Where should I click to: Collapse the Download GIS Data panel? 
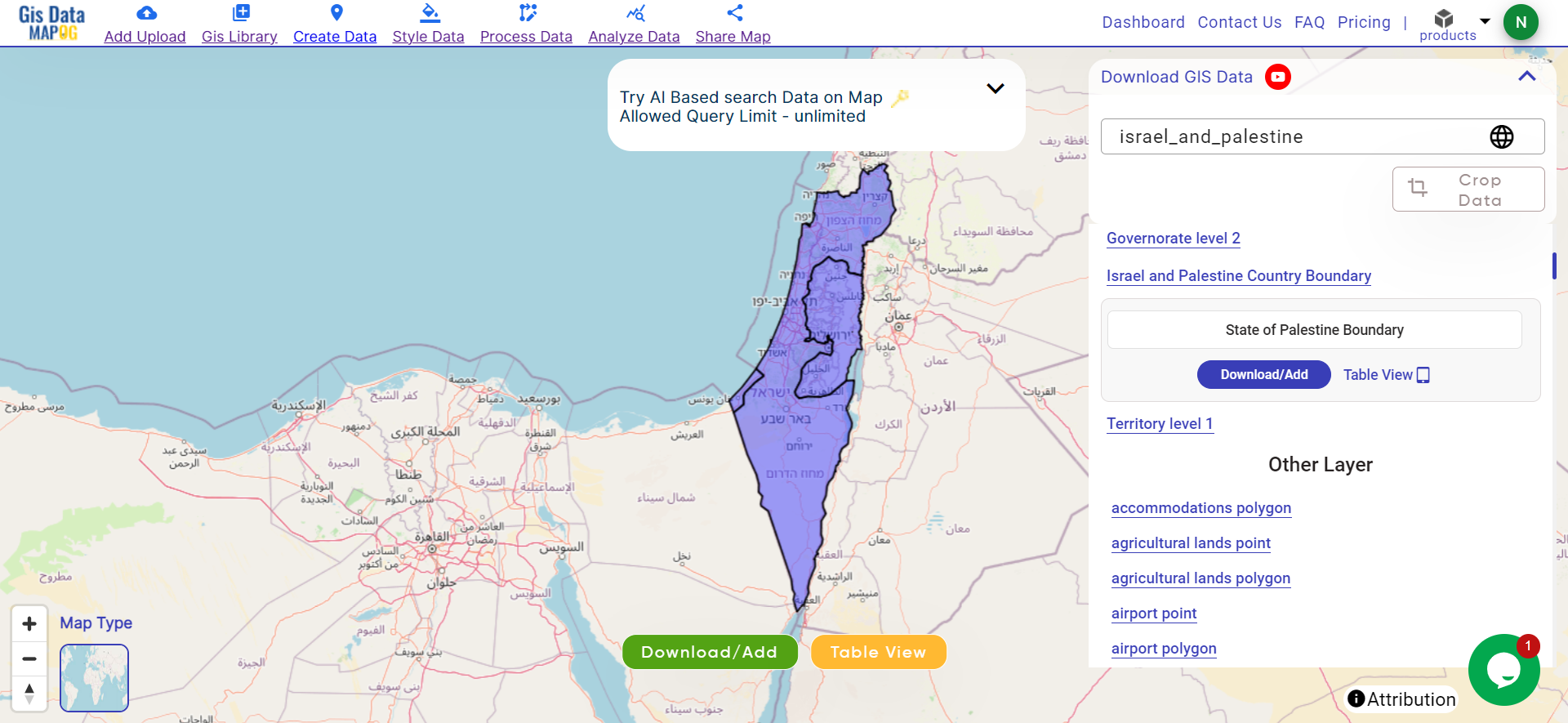point(1526,76)
